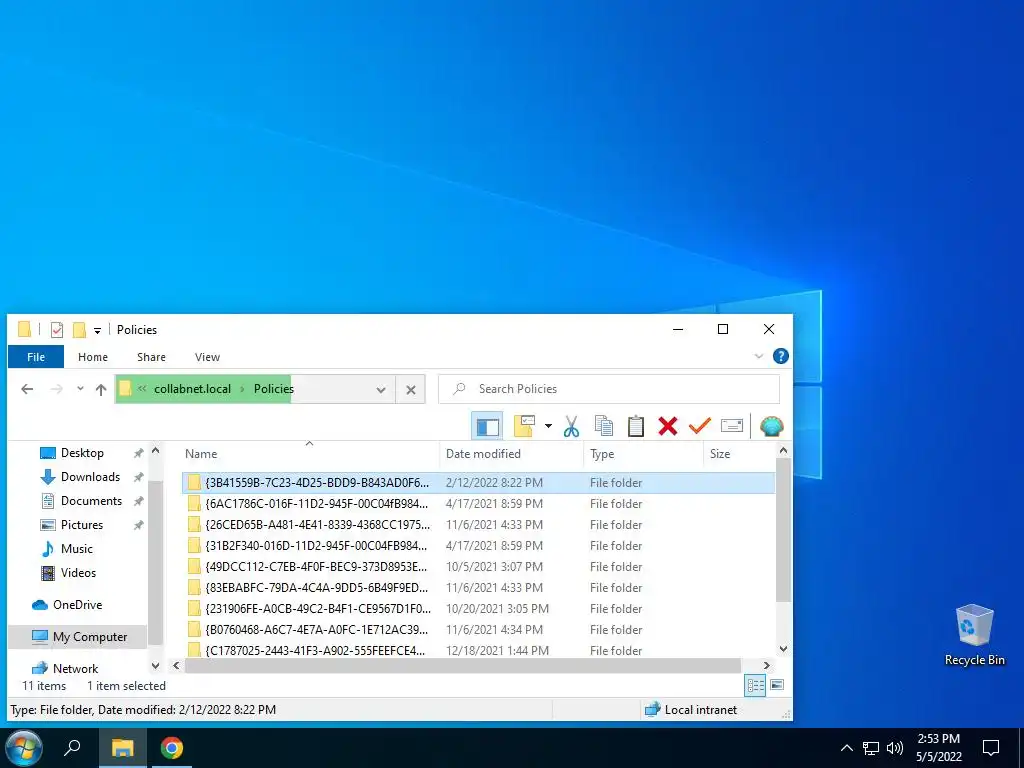Image resolution: width=1024 pixels, height=768 pixels.
Task: Show hidden system tray icons
Action: pyautogui.click(x=846, y=748)
